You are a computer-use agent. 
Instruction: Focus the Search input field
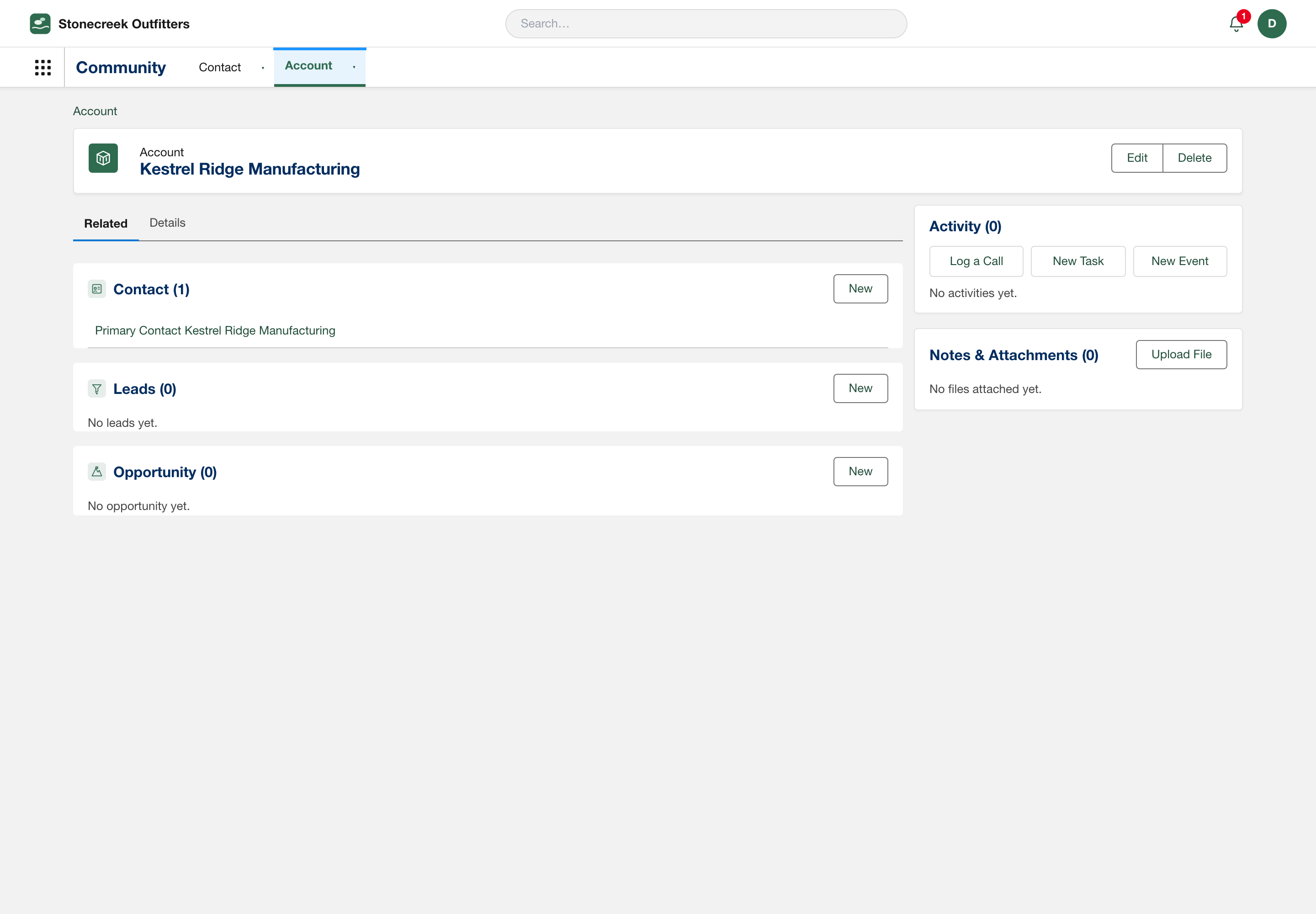(x=706, y=23)
